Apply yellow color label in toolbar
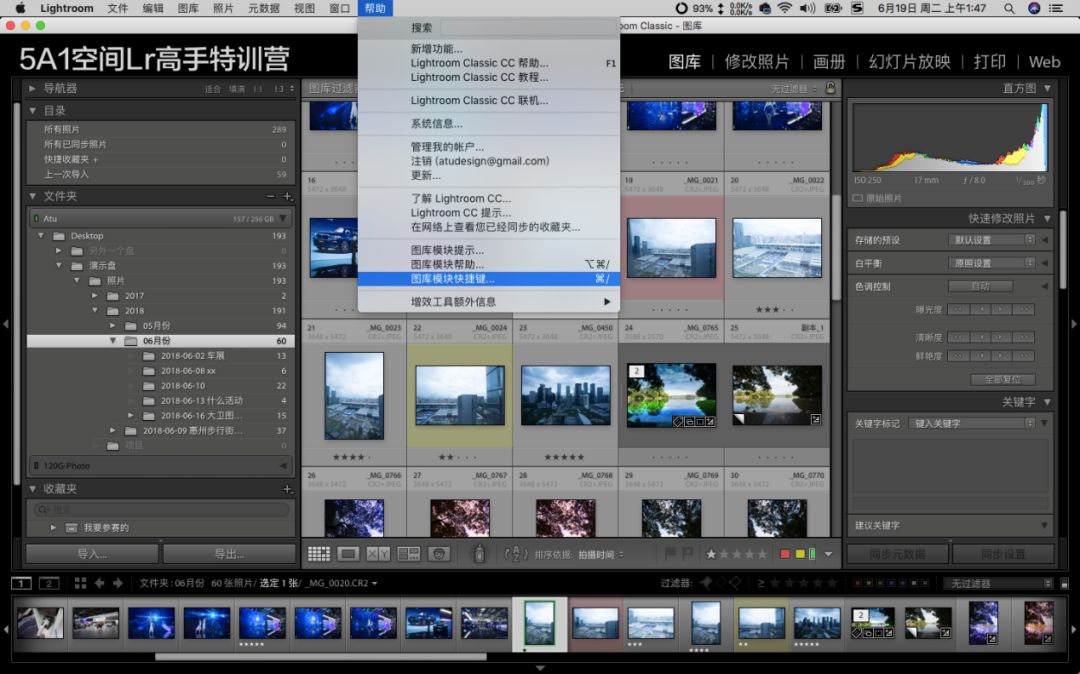 click(x=800, y=554)
